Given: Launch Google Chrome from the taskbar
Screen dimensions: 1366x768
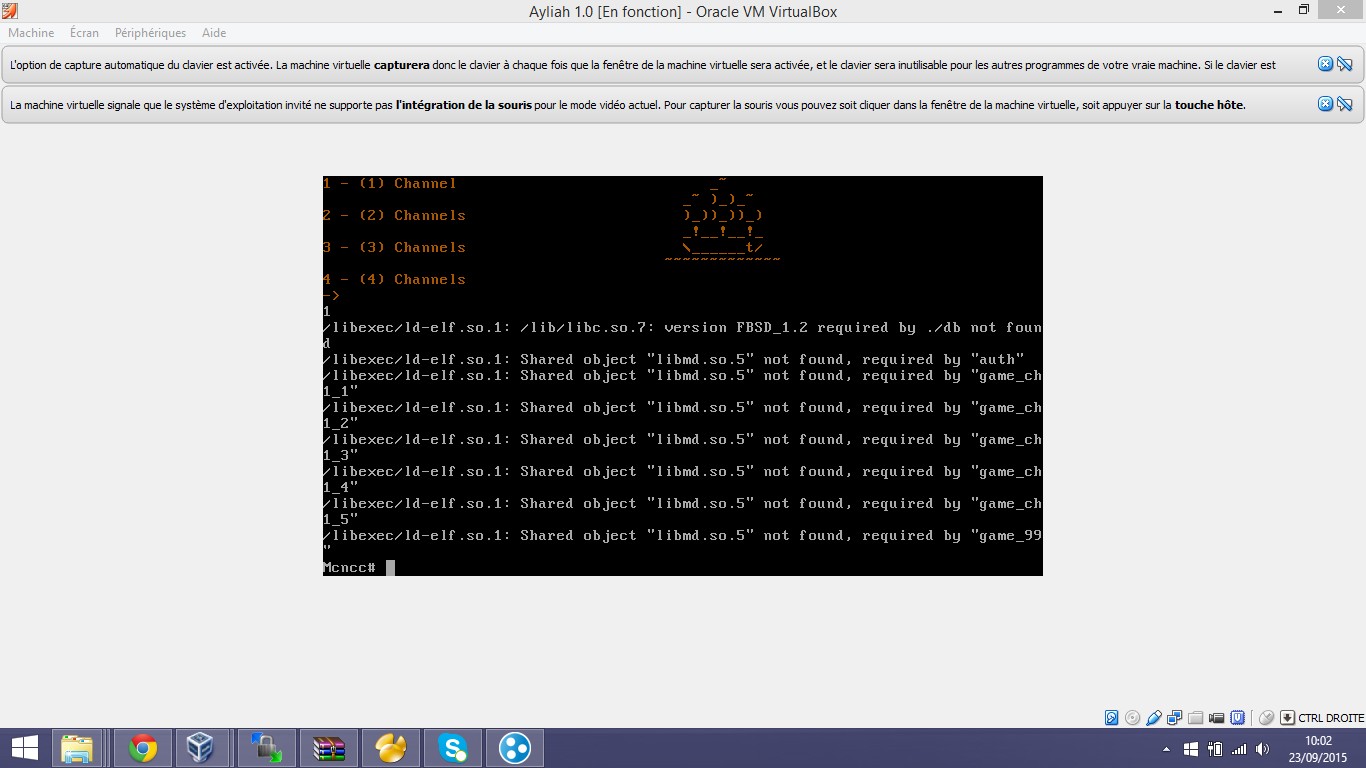Looking at the screenshot, I should point(142,748).
